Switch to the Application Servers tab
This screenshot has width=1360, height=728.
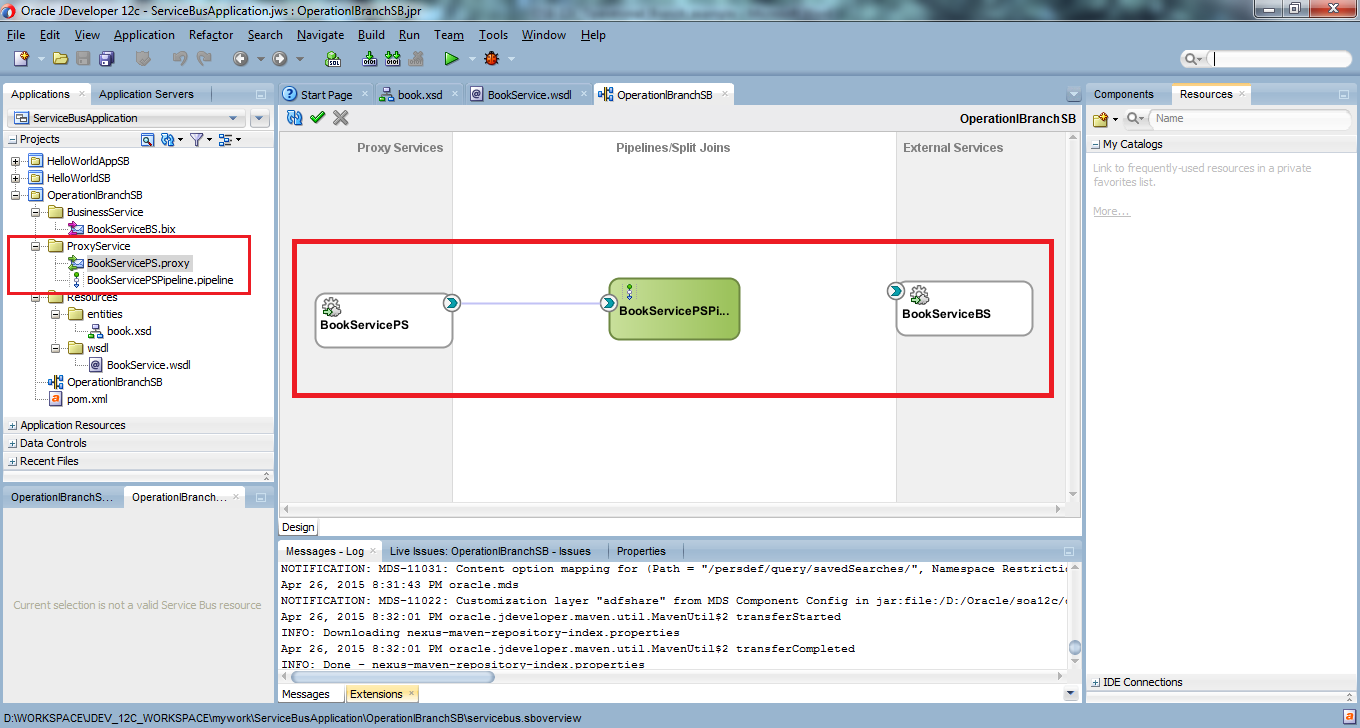(146, 94)
